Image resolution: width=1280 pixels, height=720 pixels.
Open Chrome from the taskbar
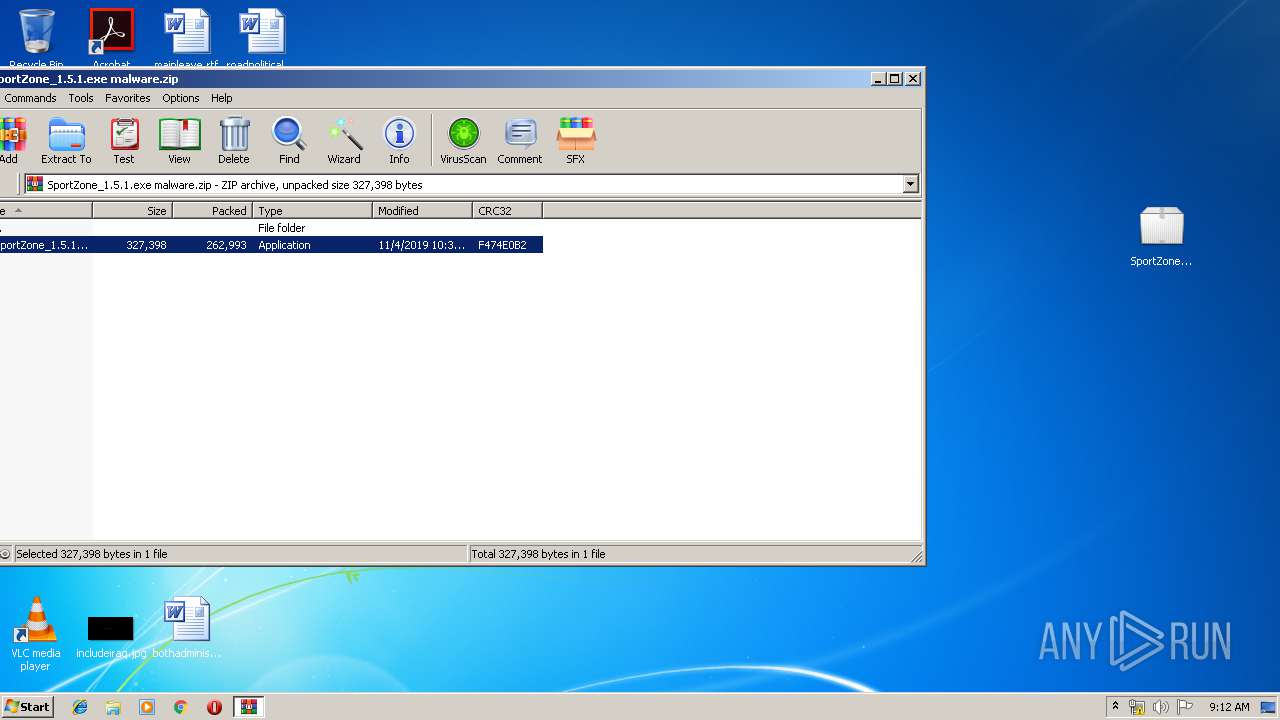[180, 707]
